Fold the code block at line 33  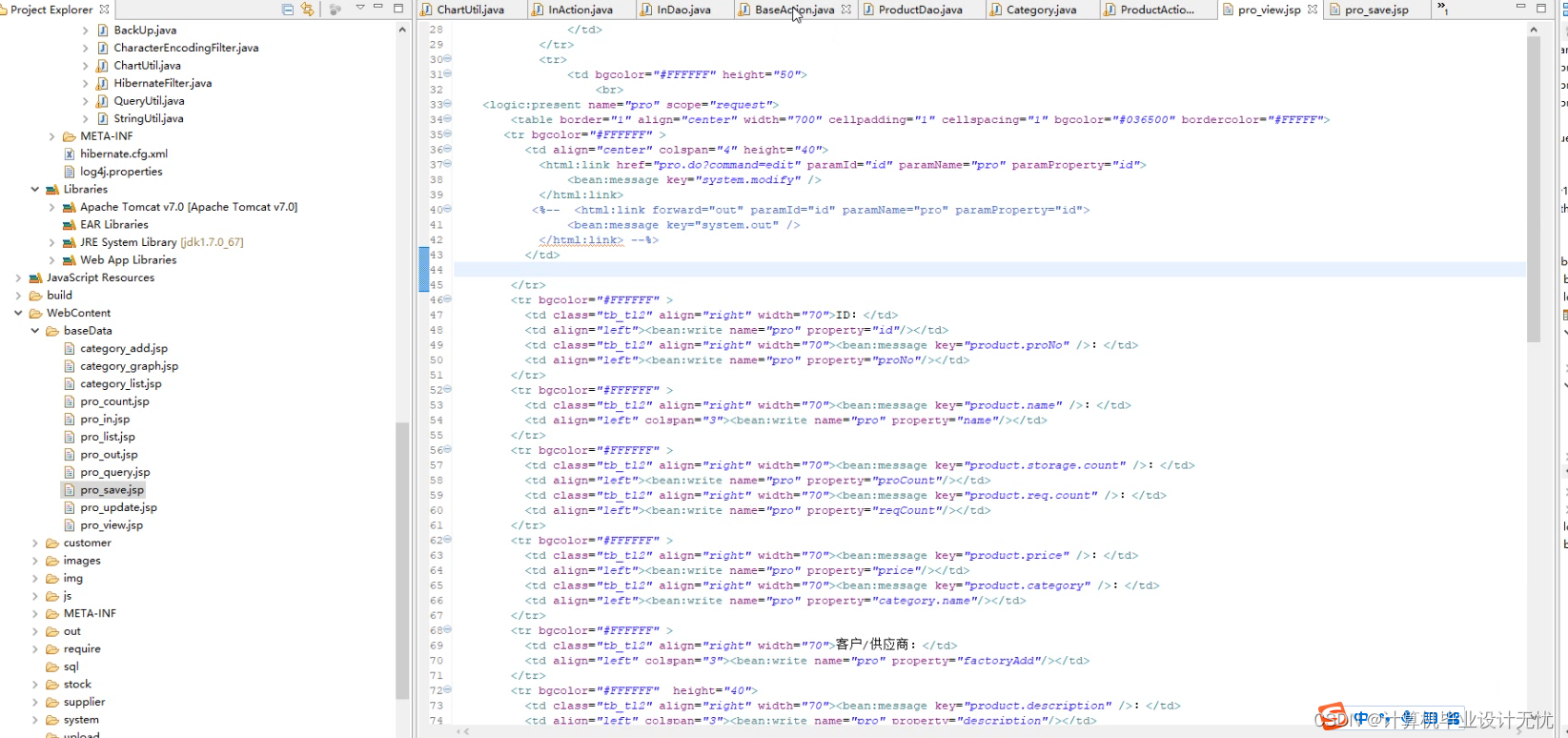click(448, 104)
